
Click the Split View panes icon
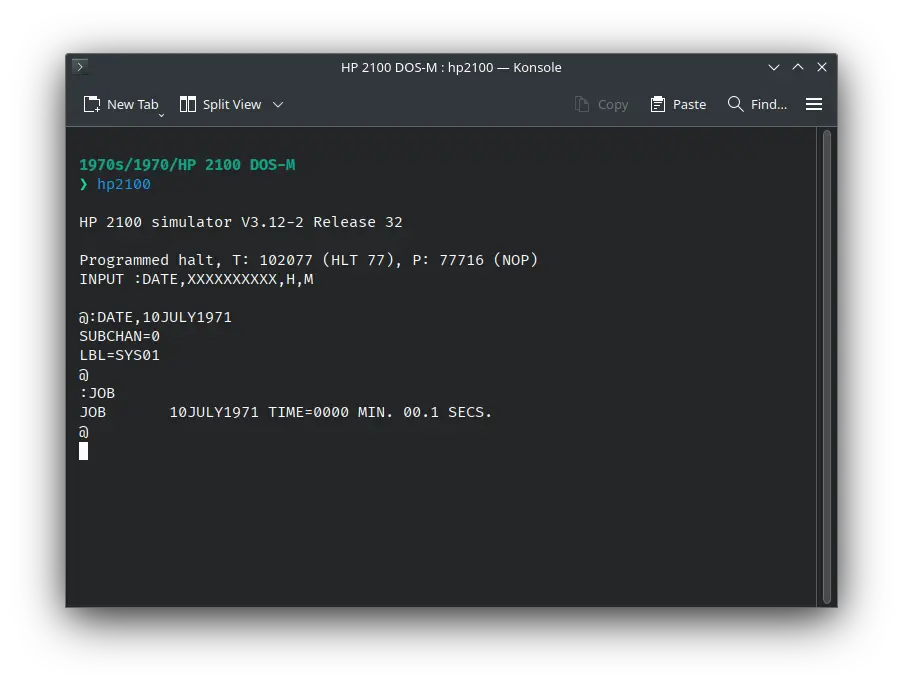coord(187,104)
